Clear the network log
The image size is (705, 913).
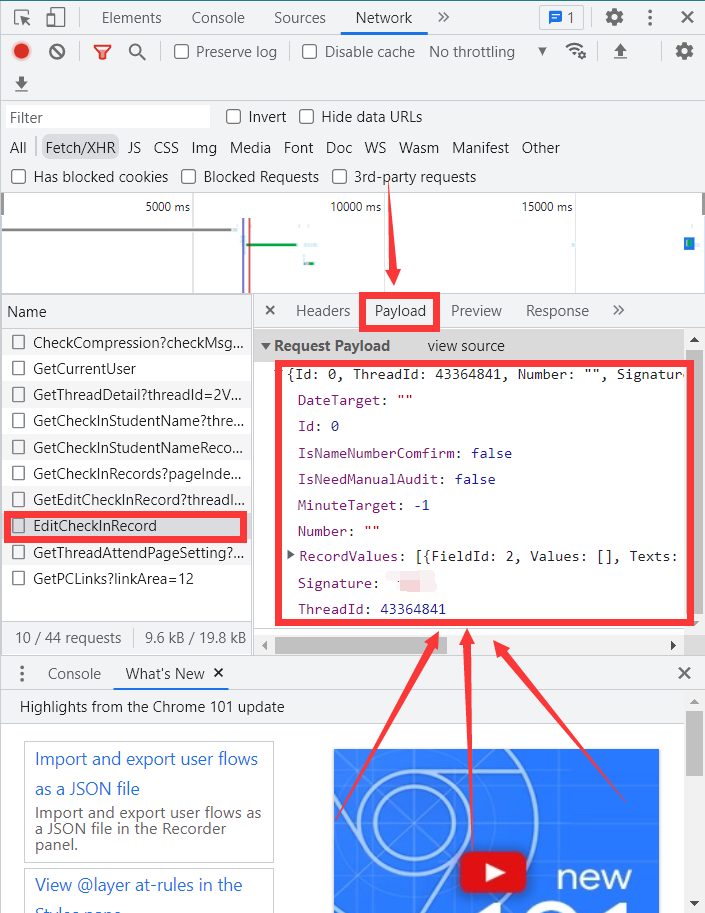point(57,52)
